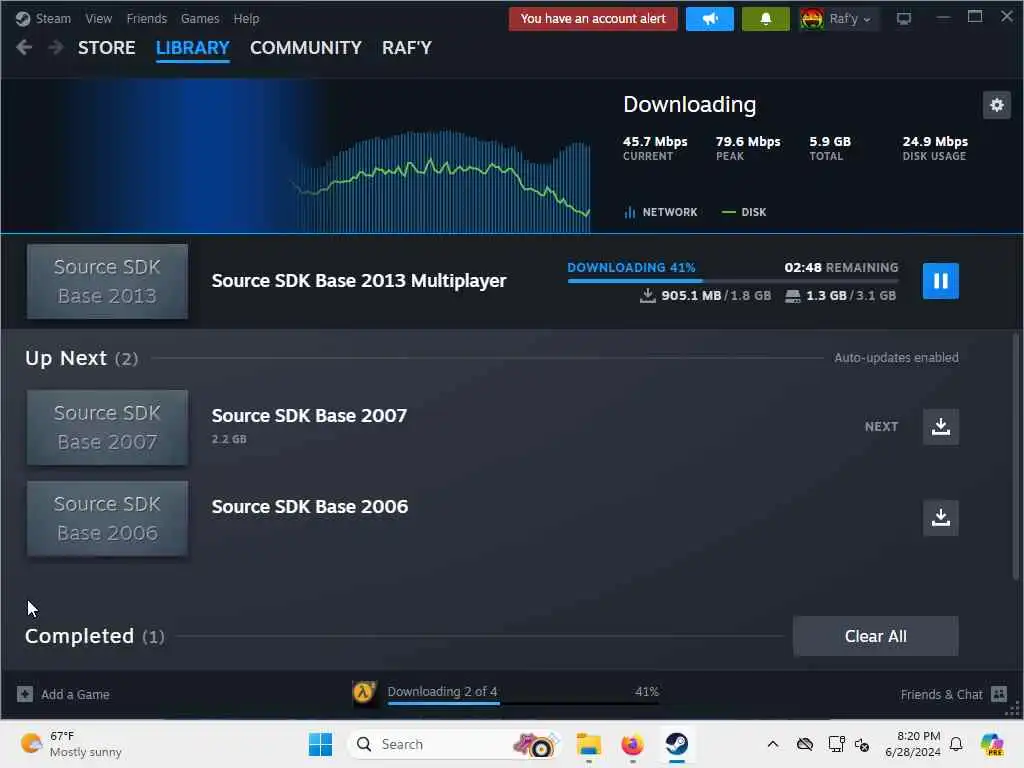1024x768 pixels.
Task: Open the Help menu
Action: click(x=246, y=19)
